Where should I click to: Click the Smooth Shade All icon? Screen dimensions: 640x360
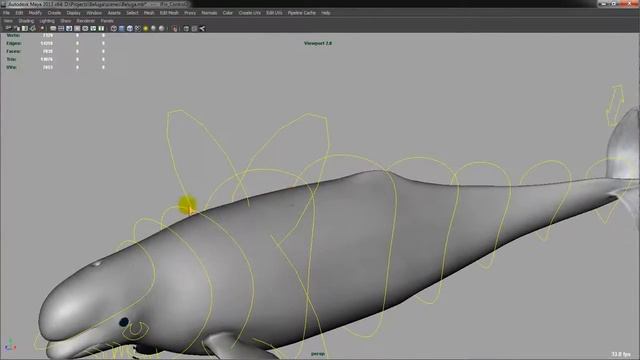tap(122, 29)
